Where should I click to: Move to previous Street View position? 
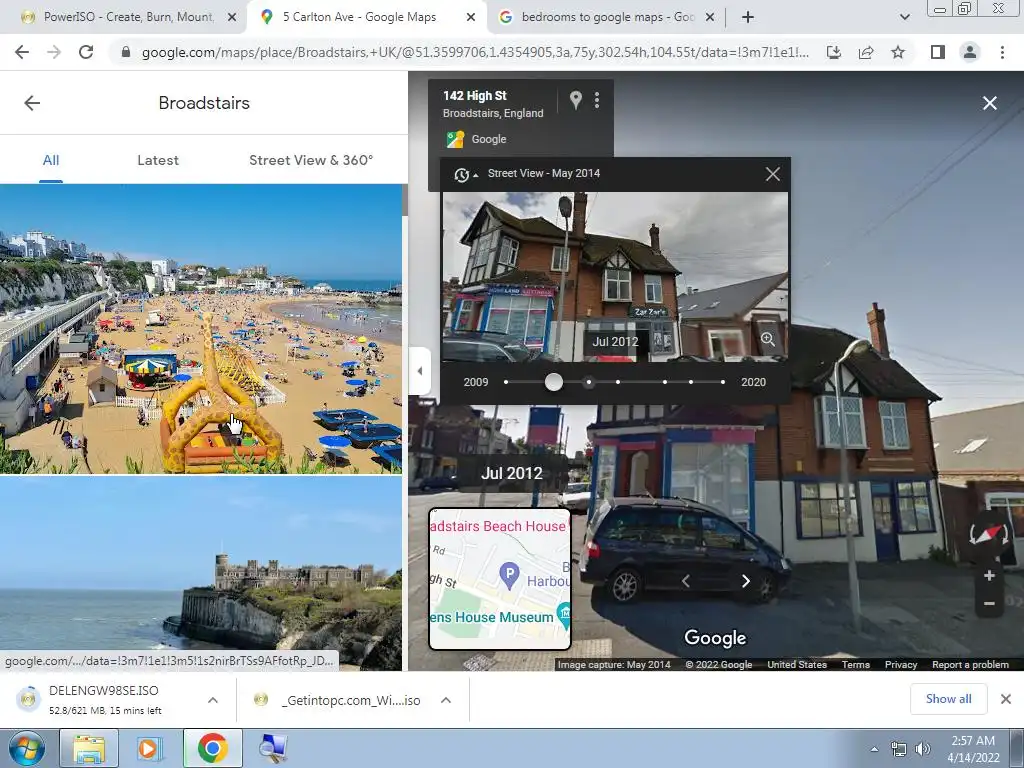[685, 581]
